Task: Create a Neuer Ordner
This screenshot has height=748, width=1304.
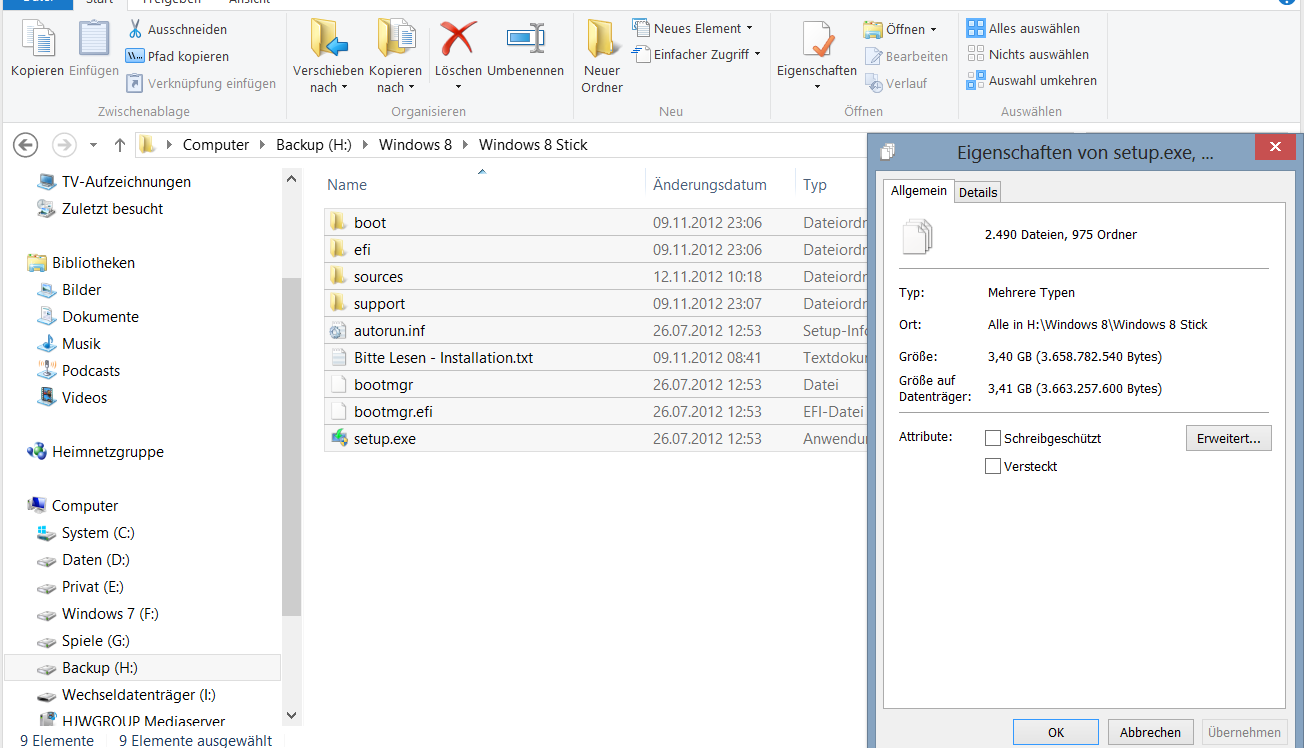Action: tap(602, 58)
